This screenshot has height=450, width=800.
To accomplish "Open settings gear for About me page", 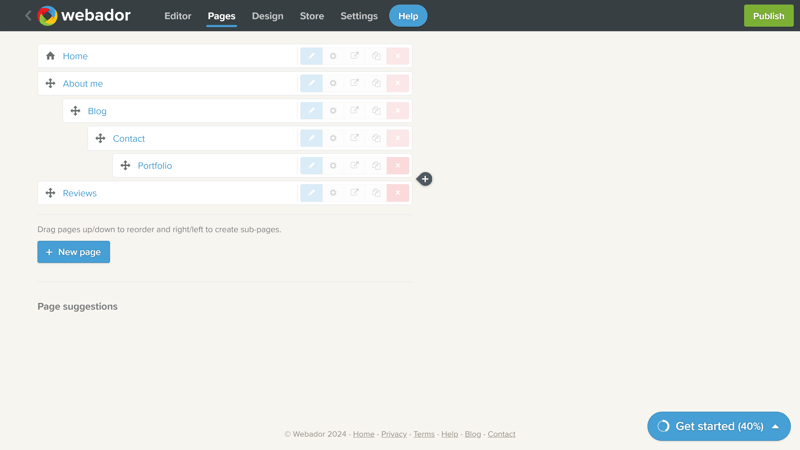I will point(333,83).
